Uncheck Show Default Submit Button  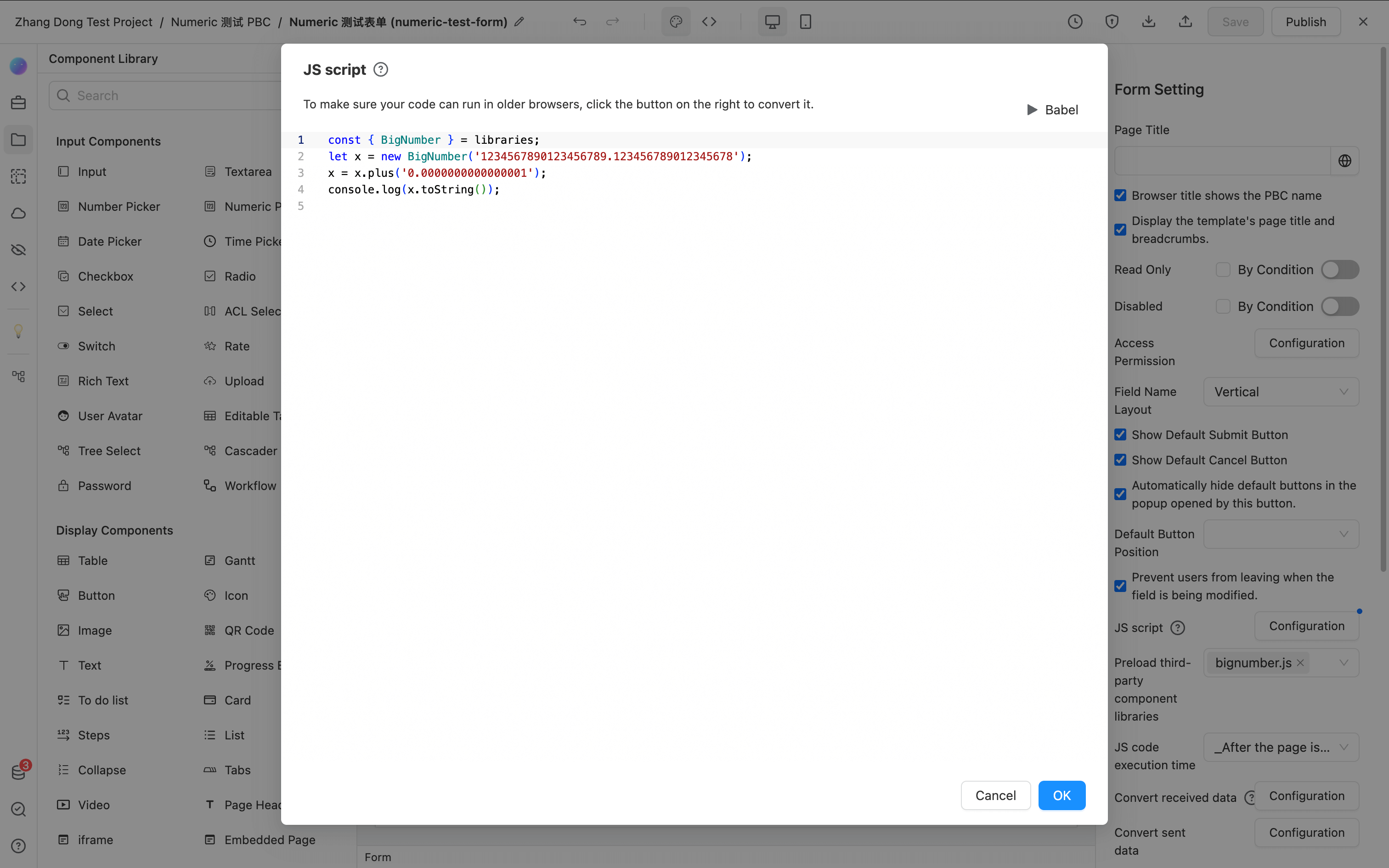tap(1120, 434)
